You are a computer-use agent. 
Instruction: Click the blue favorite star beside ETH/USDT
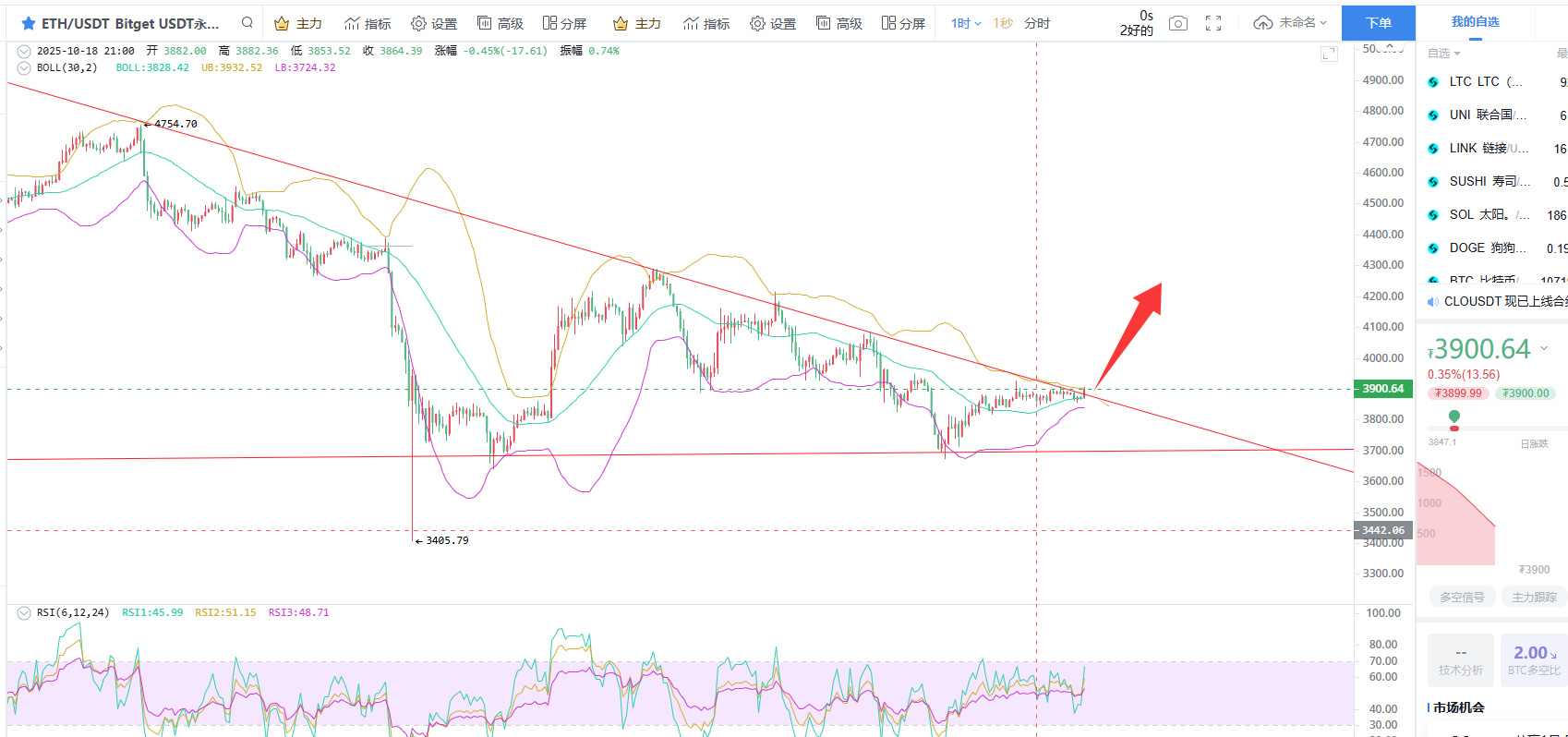(x=29, y=23)
